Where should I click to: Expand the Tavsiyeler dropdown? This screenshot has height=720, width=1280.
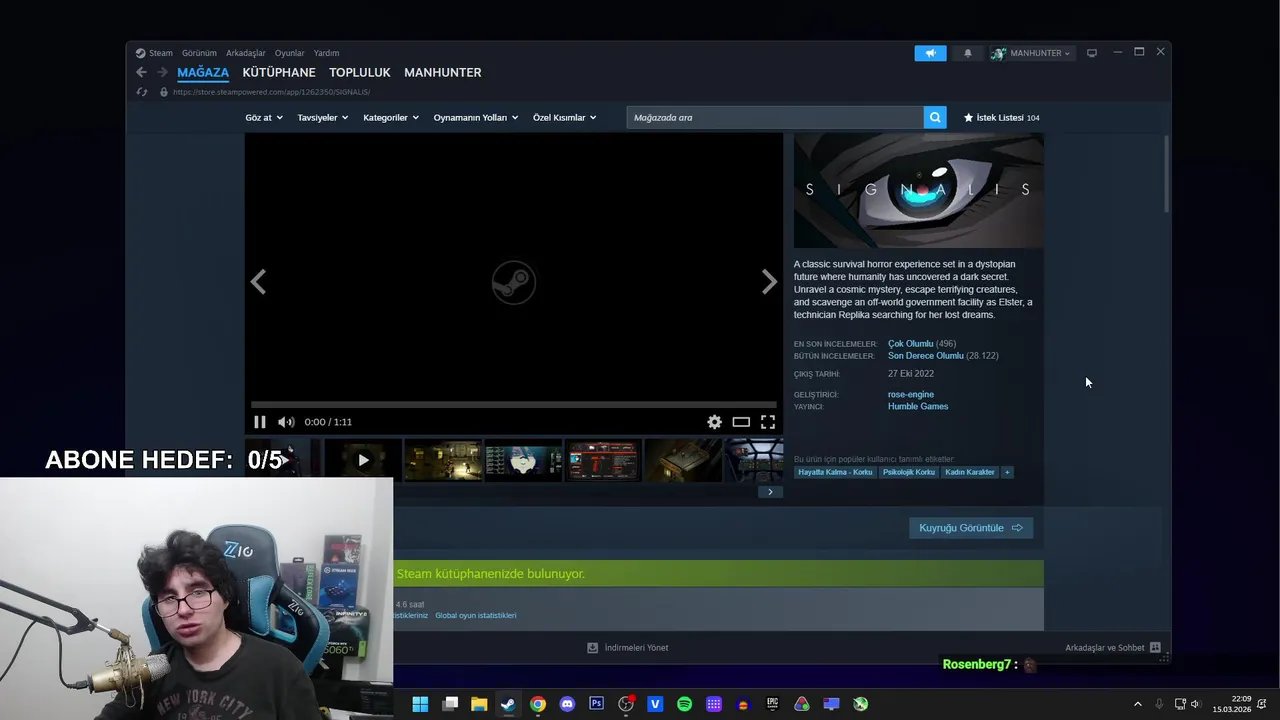coord(323,117)
